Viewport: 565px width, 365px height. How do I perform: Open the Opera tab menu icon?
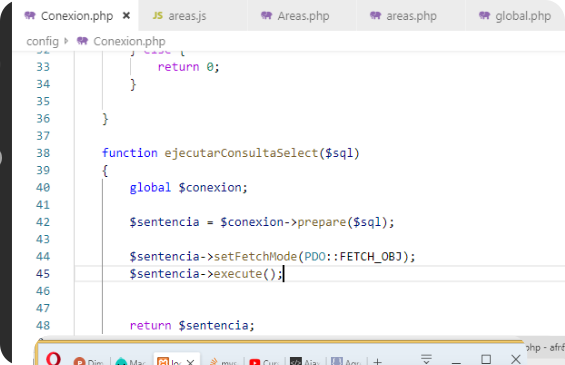426,359
